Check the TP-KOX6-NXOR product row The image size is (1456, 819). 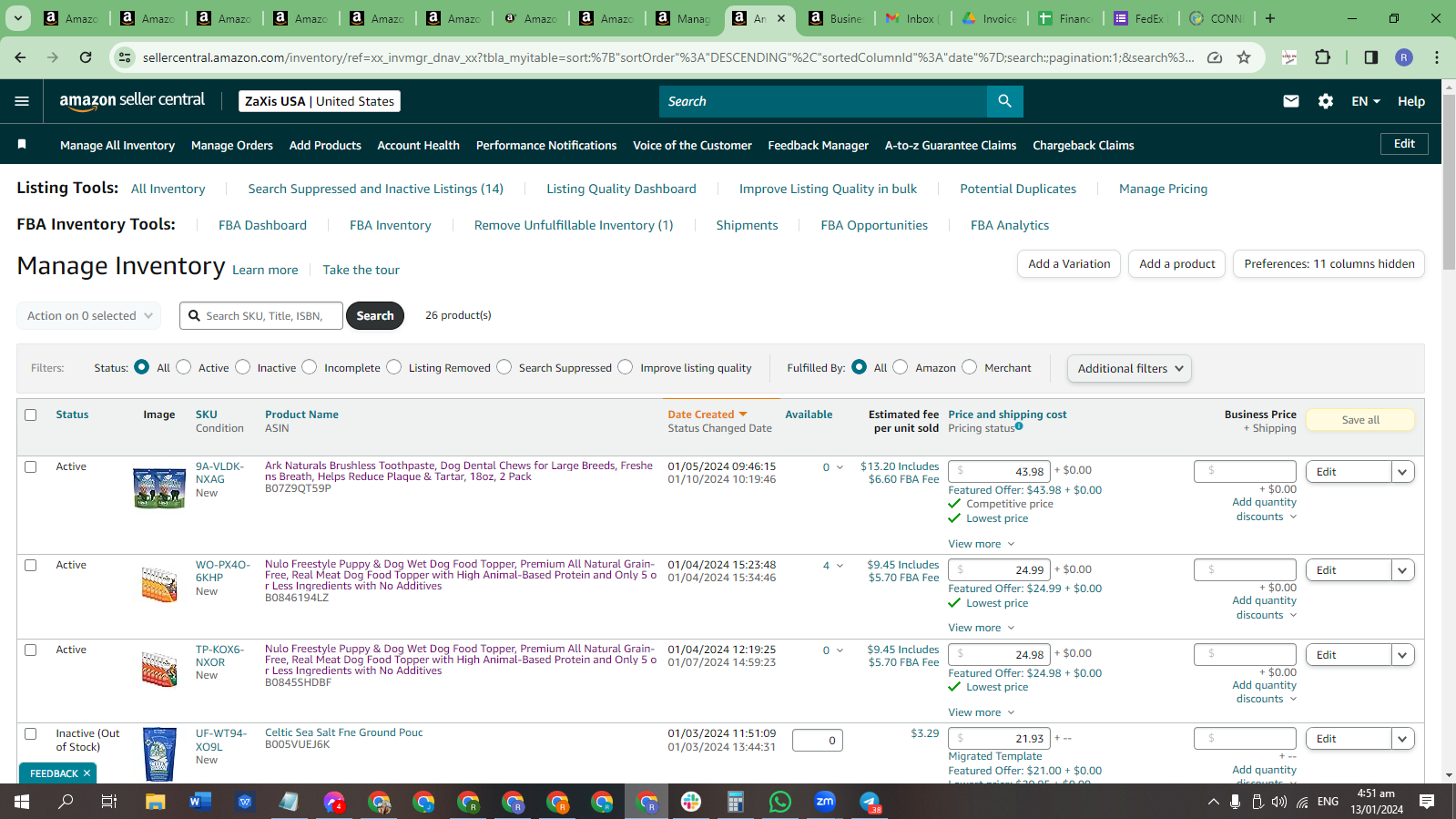30,650
